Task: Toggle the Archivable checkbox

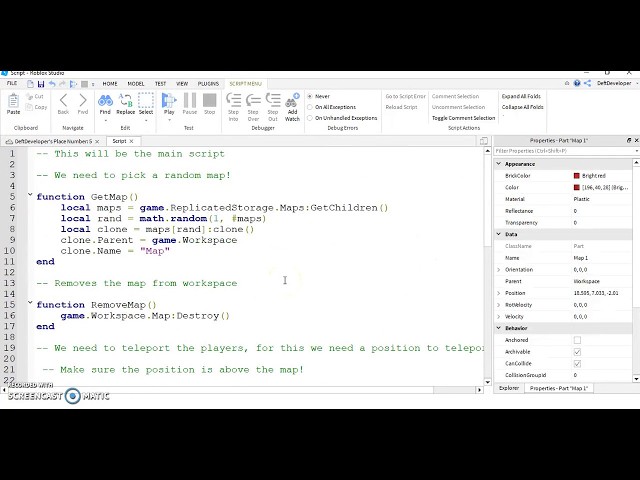Action: pyautogui.click(x=577, y=352)
